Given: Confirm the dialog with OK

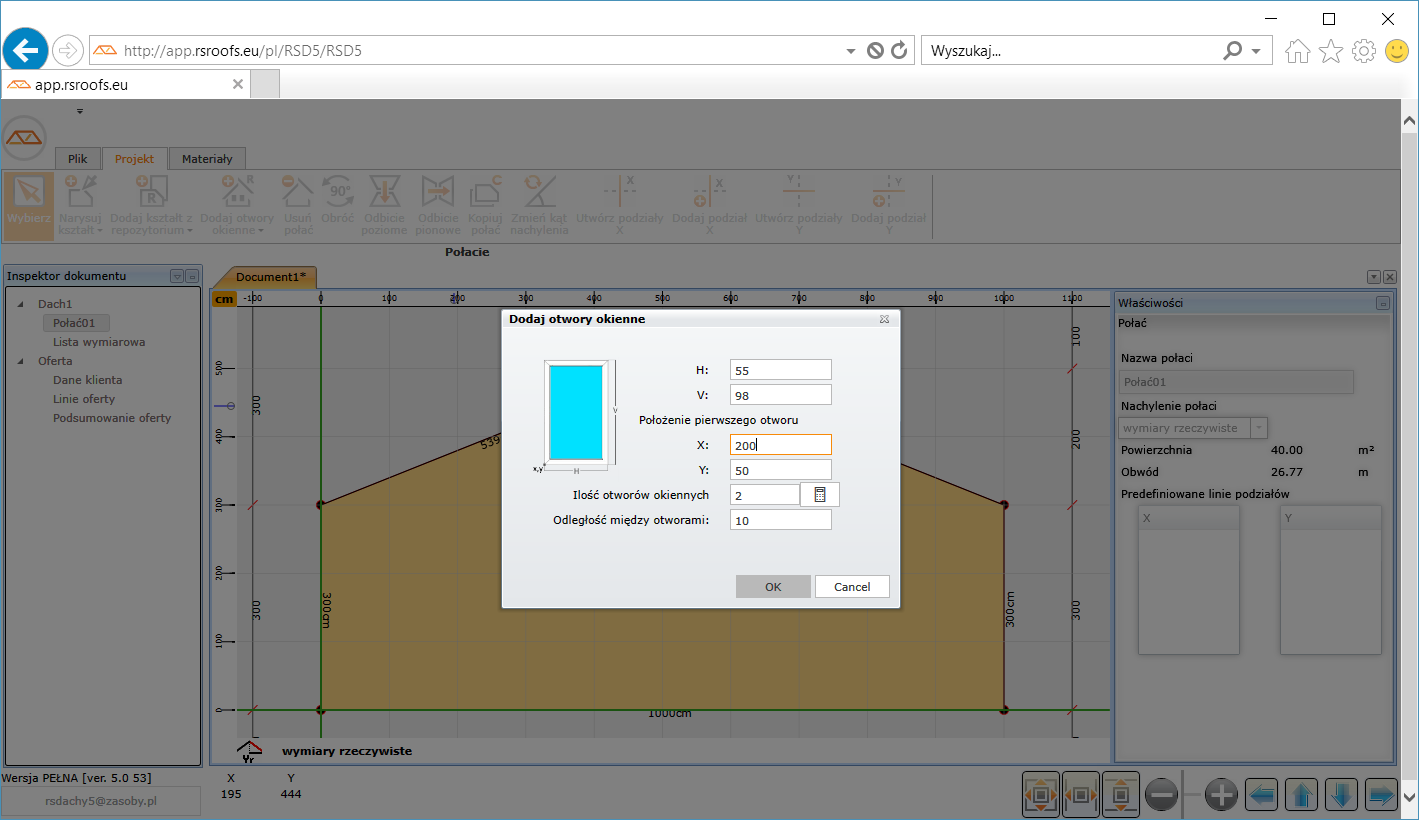Looking at the screenshot, I should point(773,587).
